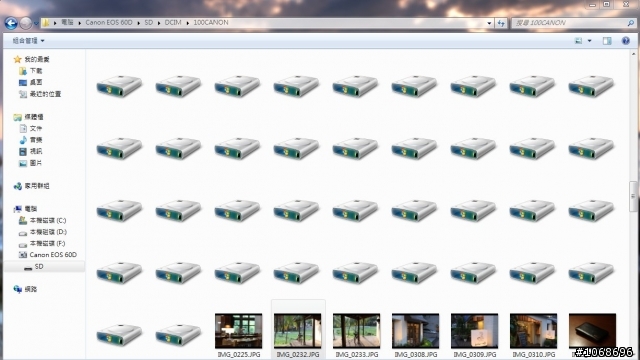Click the scrollbar up arrow of the file list

pyautogui.click(x=633, y=54)
